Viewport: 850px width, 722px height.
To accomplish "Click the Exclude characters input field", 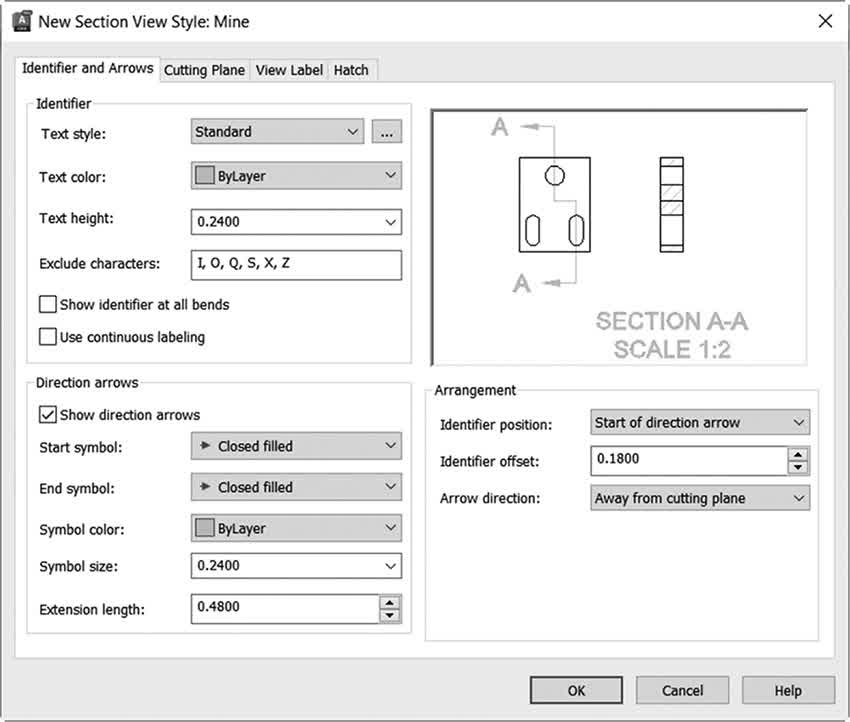I will pyautogui.click(x=296, y=265).
